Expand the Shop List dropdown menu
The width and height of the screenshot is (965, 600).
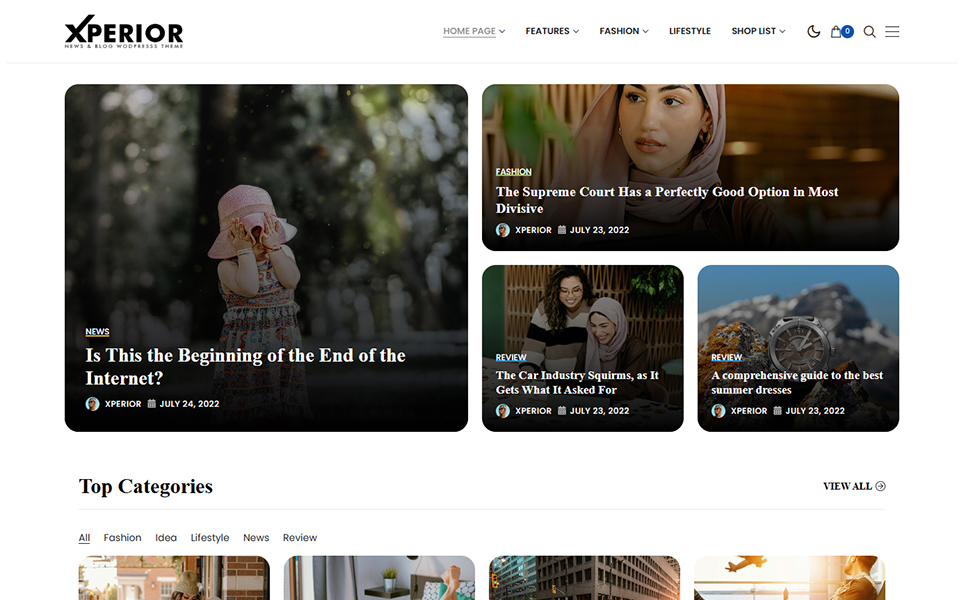(758, 31)
